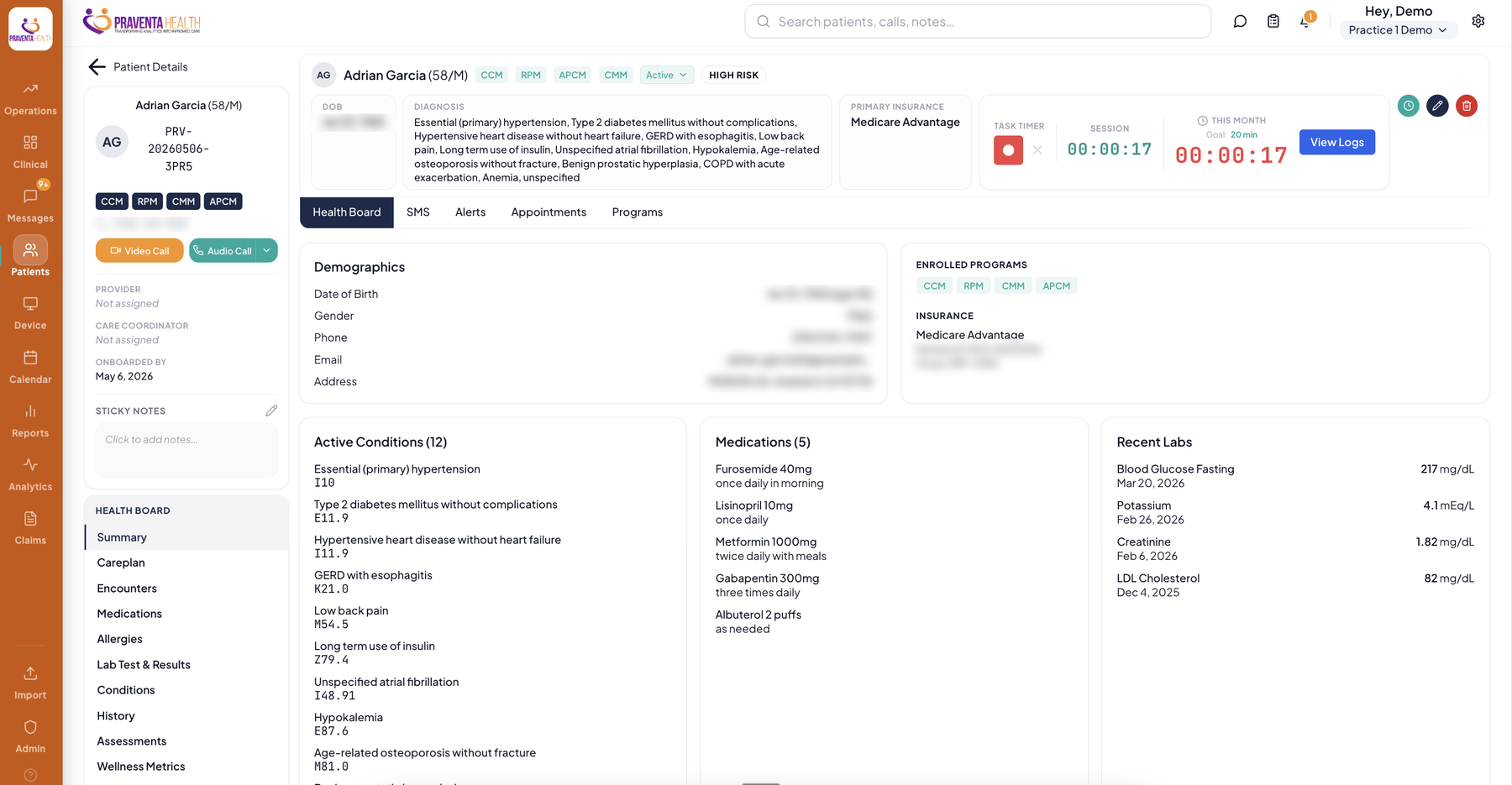The height and width of the screenshot is (785, 1512).
Task: Select Medications in Health Board menu
Action: click(186, 614)
